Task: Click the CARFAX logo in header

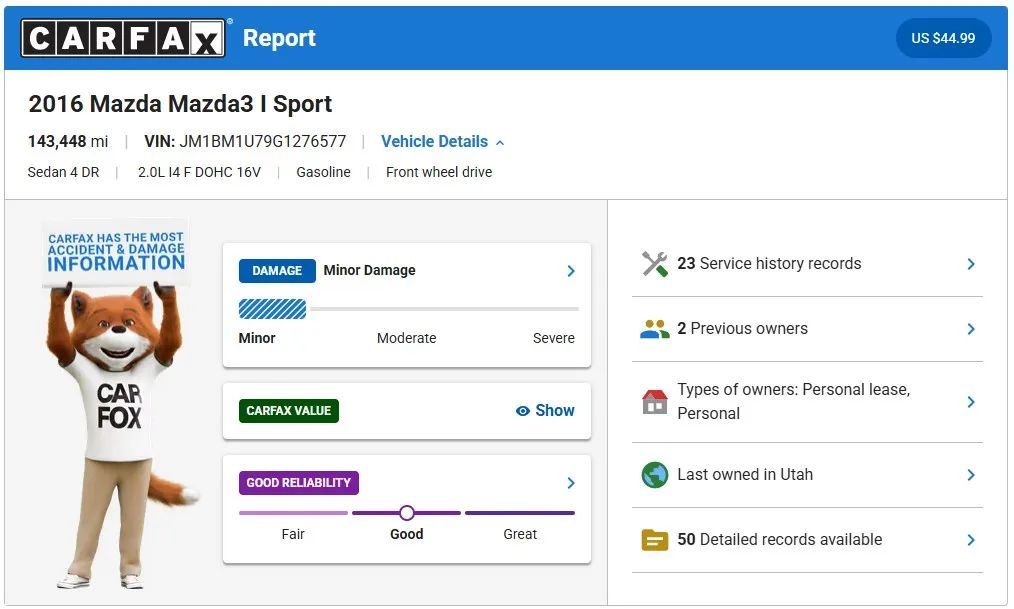Action: pos(124,38)
